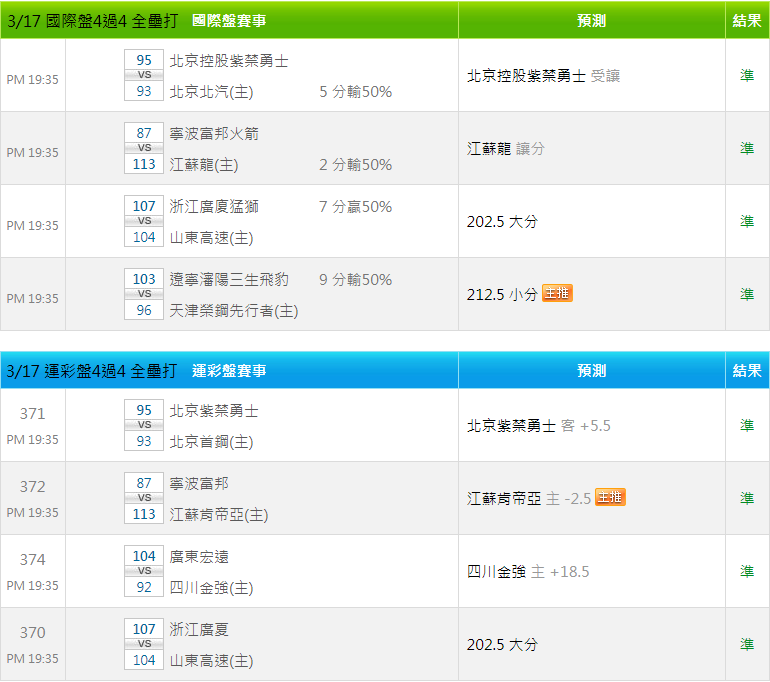Click the VS badge in match 370
The height and width of the screenshot is (682, 770).
tap(144, 644)
